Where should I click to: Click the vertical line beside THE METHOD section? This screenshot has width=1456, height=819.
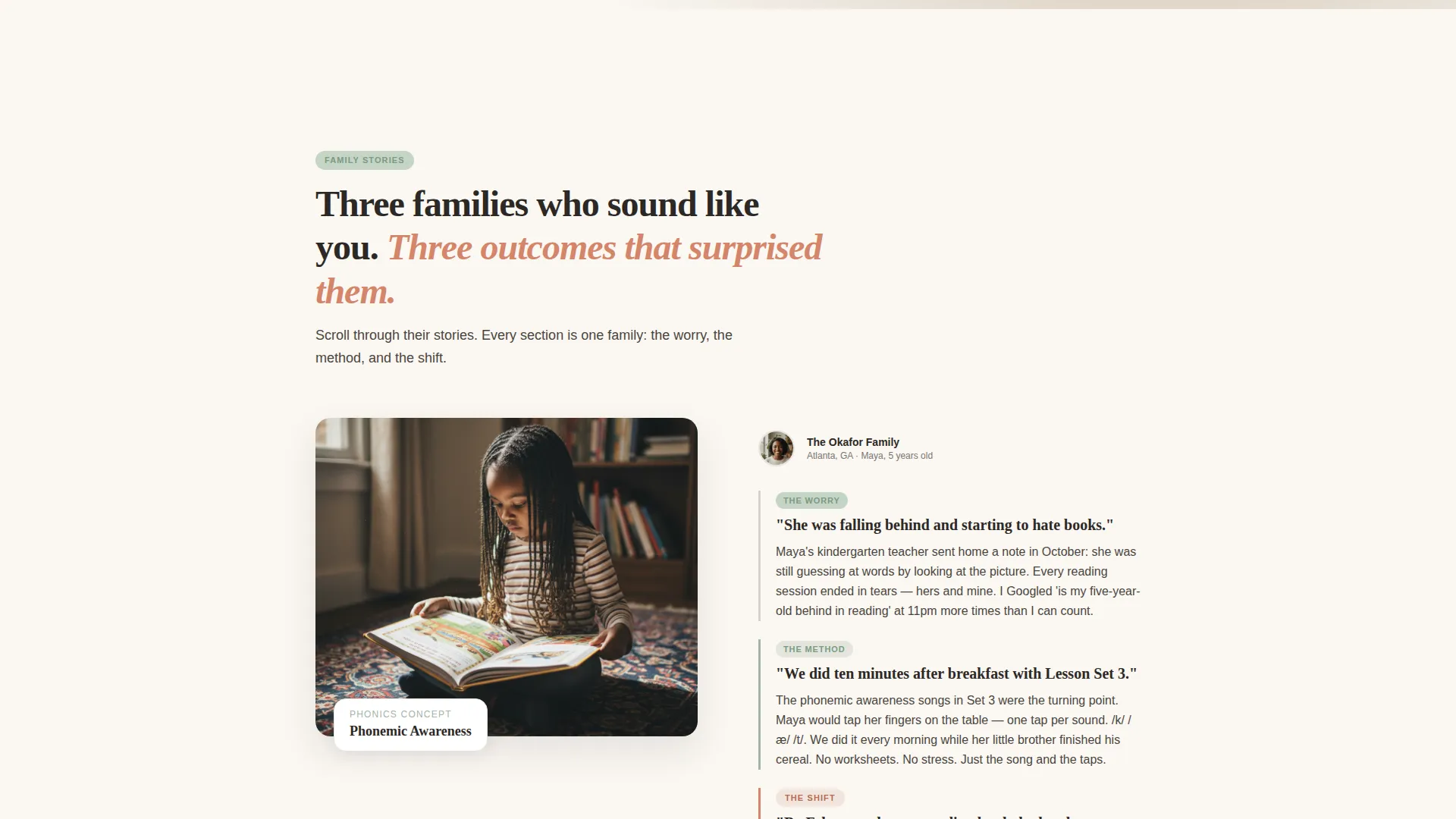pos(759,704)
